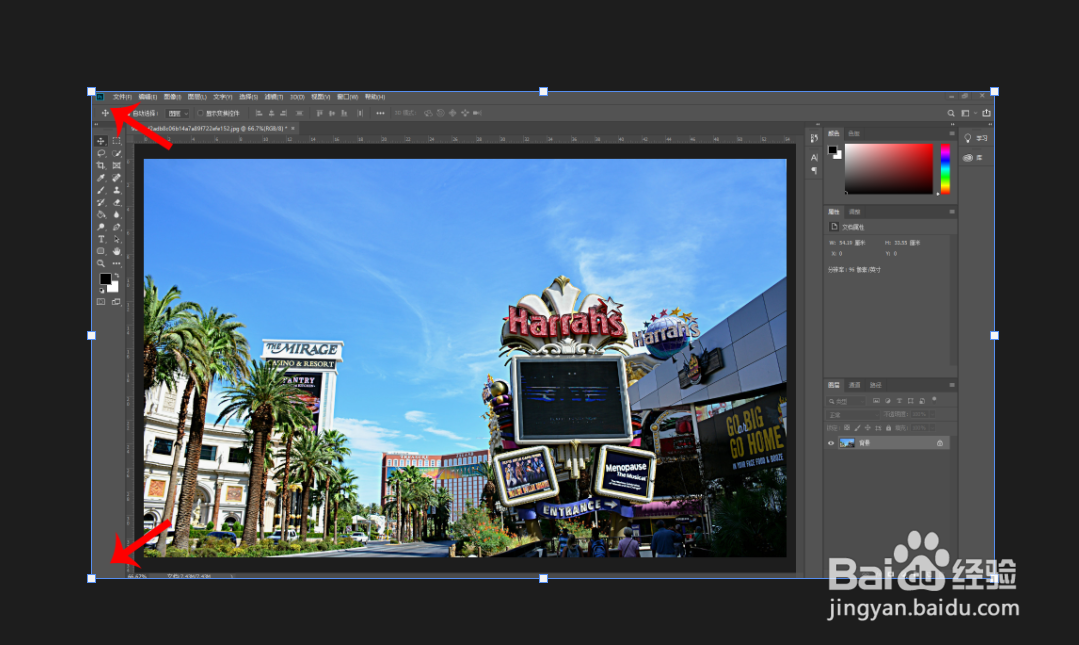Open the Color panel options menu
Image resolution: width=1079 pixels, height=645 pixels.
[952, 134]
